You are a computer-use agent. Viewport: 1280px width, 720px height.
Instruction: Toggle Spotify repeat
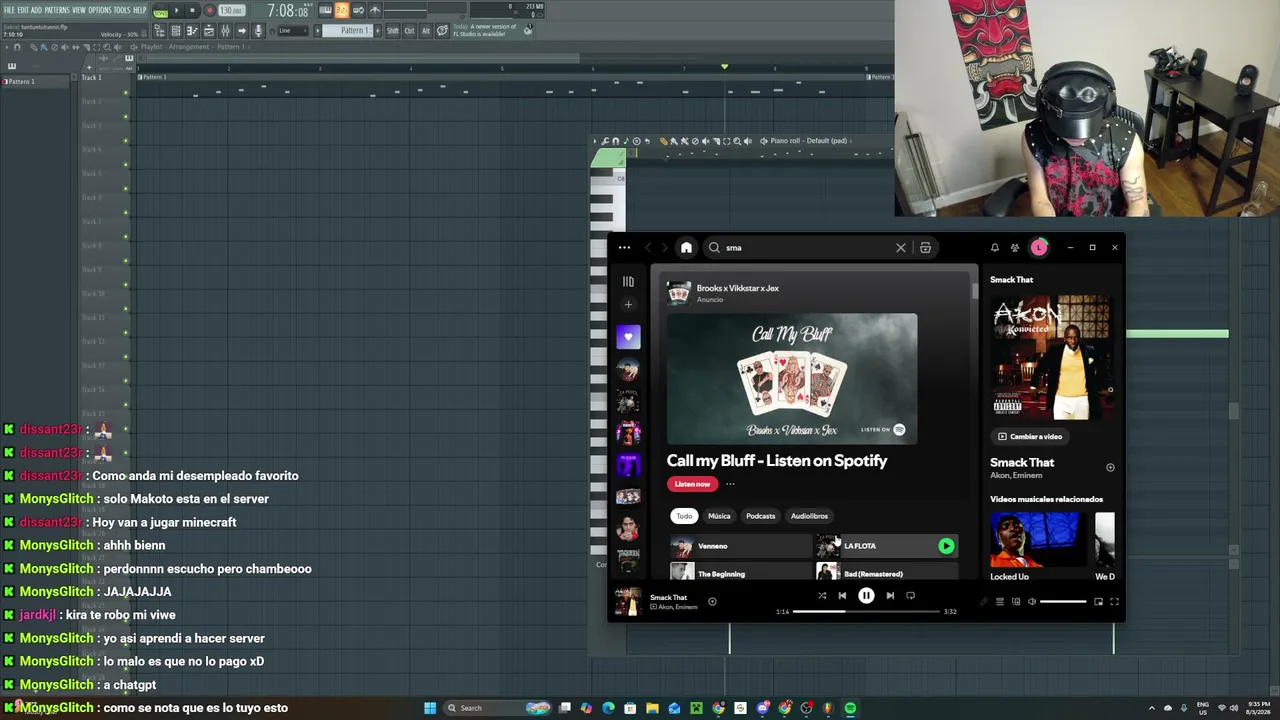pyautogui.click(x=910, y=596)
